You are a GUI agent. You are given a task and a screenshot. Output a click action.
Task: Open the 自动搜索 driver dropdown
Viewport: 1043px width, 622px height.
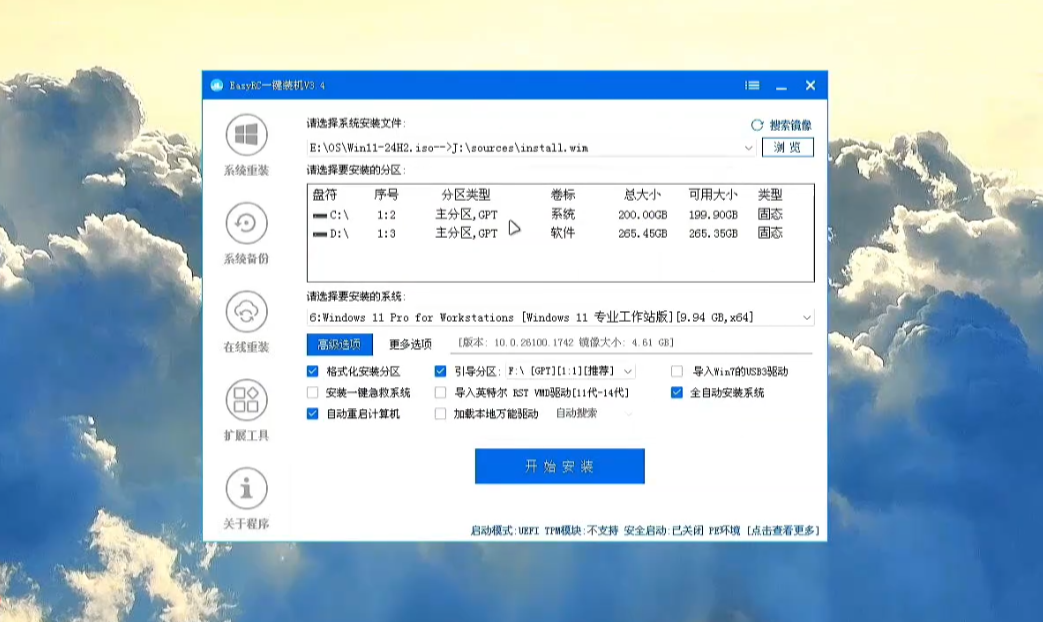tap(628, 414)
